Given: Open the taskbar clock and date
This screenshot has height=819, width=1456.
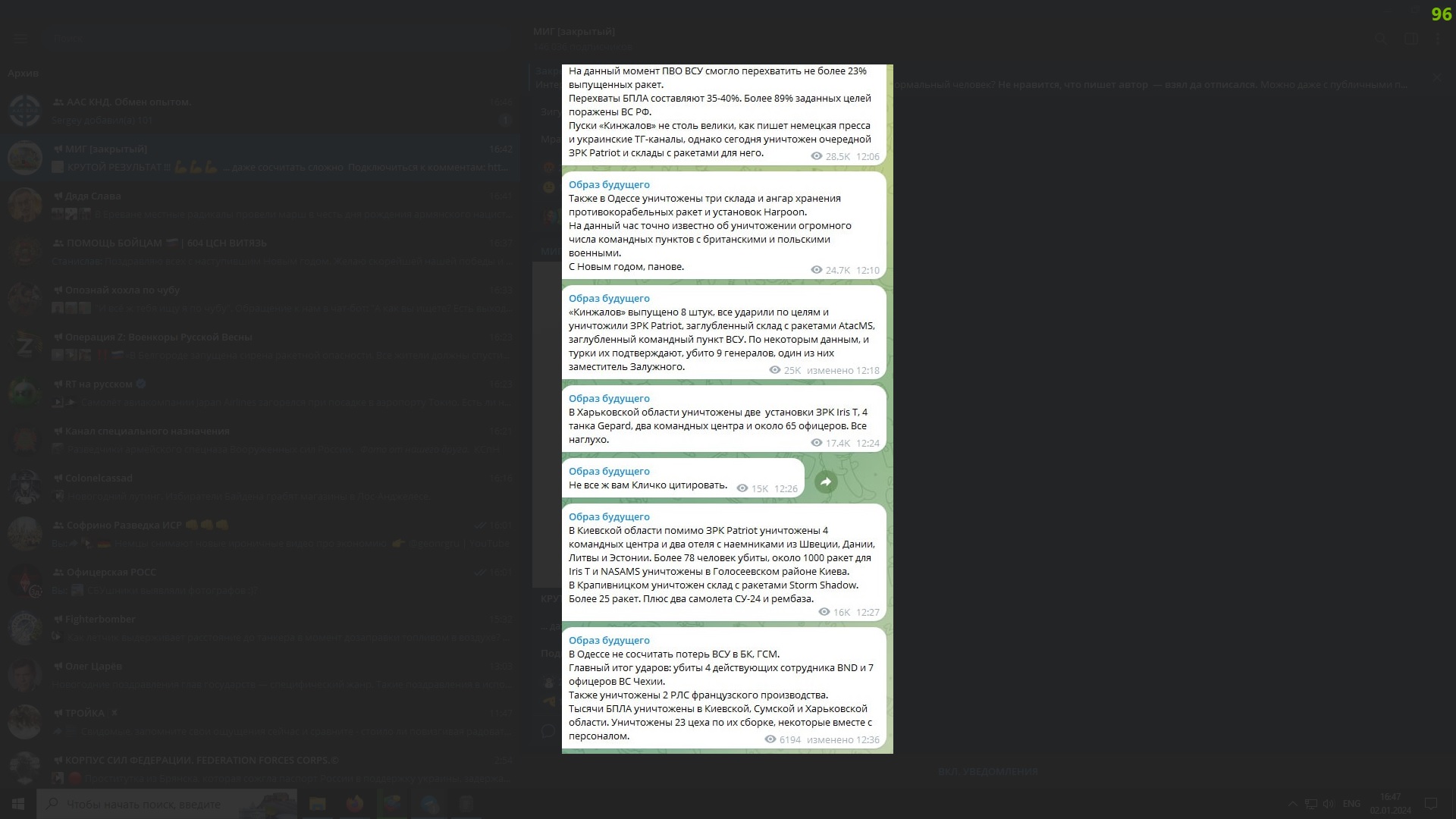Looking at the screenshot, I should point(1391,804).
